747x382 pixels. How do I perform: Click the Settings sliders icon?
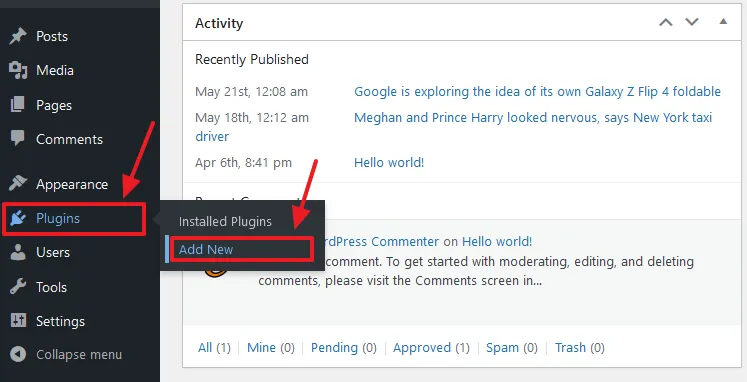pos(18,321)
